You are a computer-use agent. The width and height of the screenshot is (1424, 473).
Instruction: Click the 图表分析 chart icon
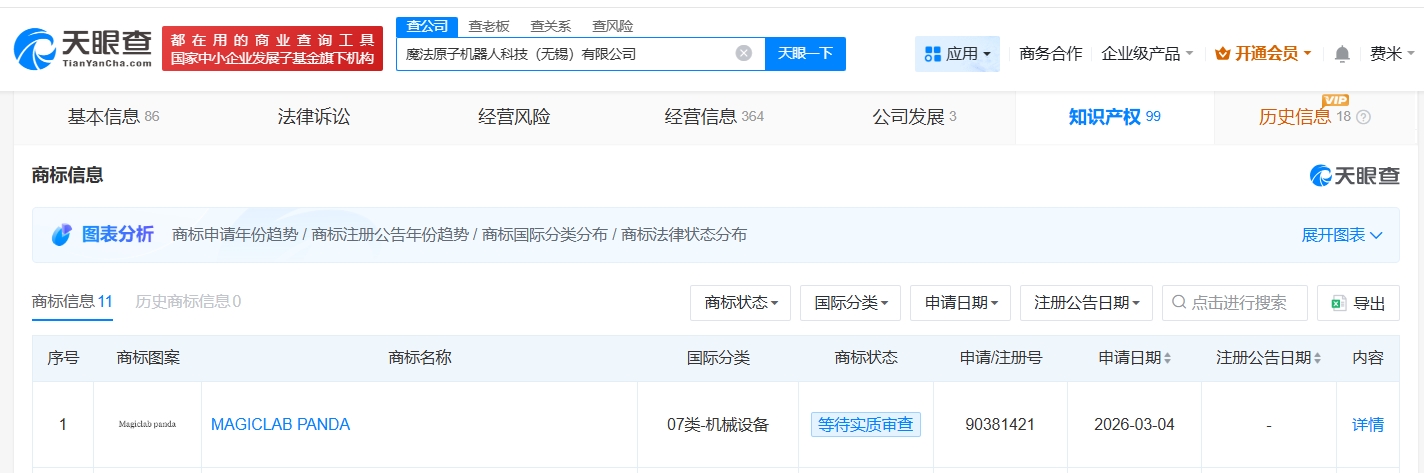[62, 235]
